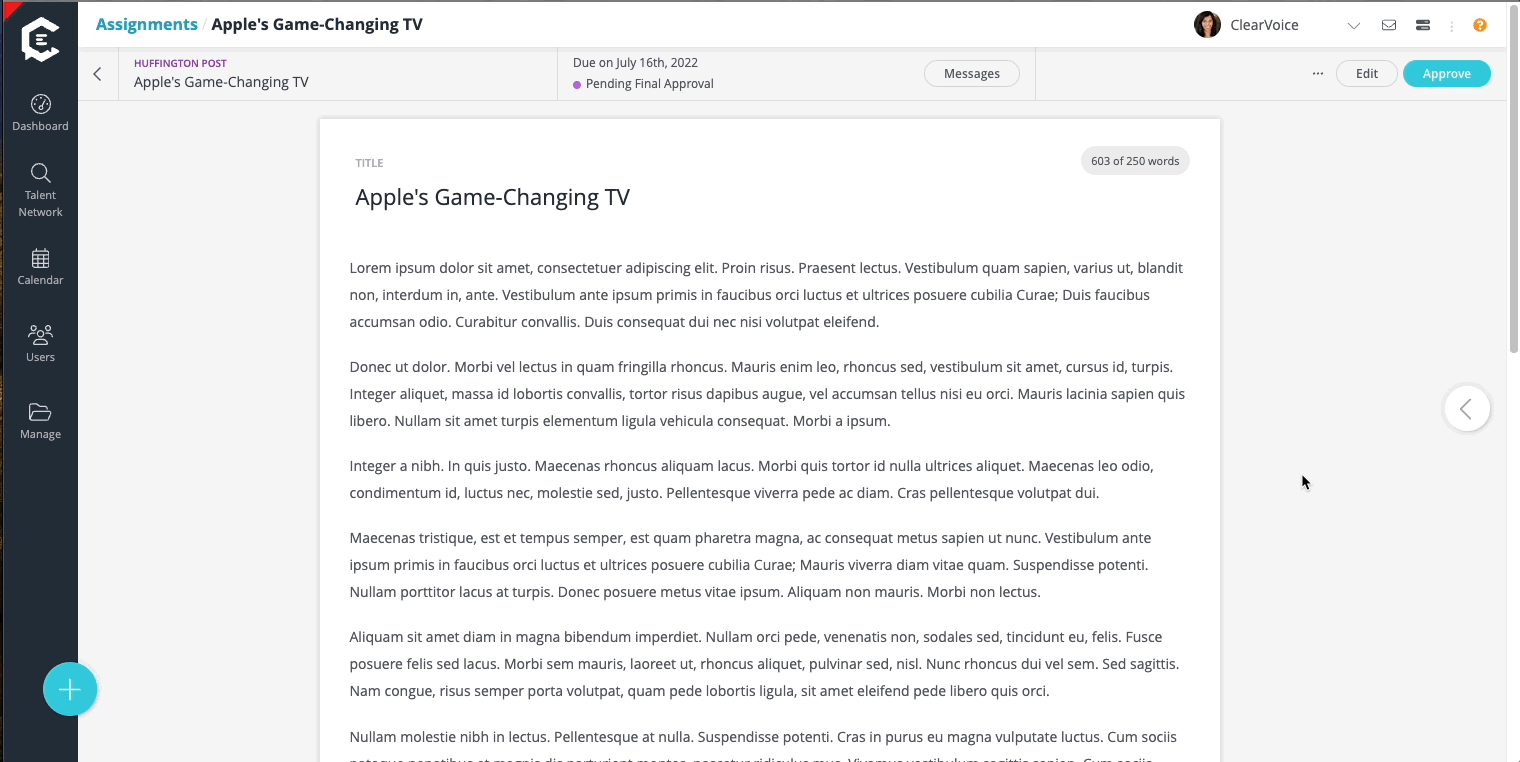
Task: Open the Users section
Action: (40, 343)
